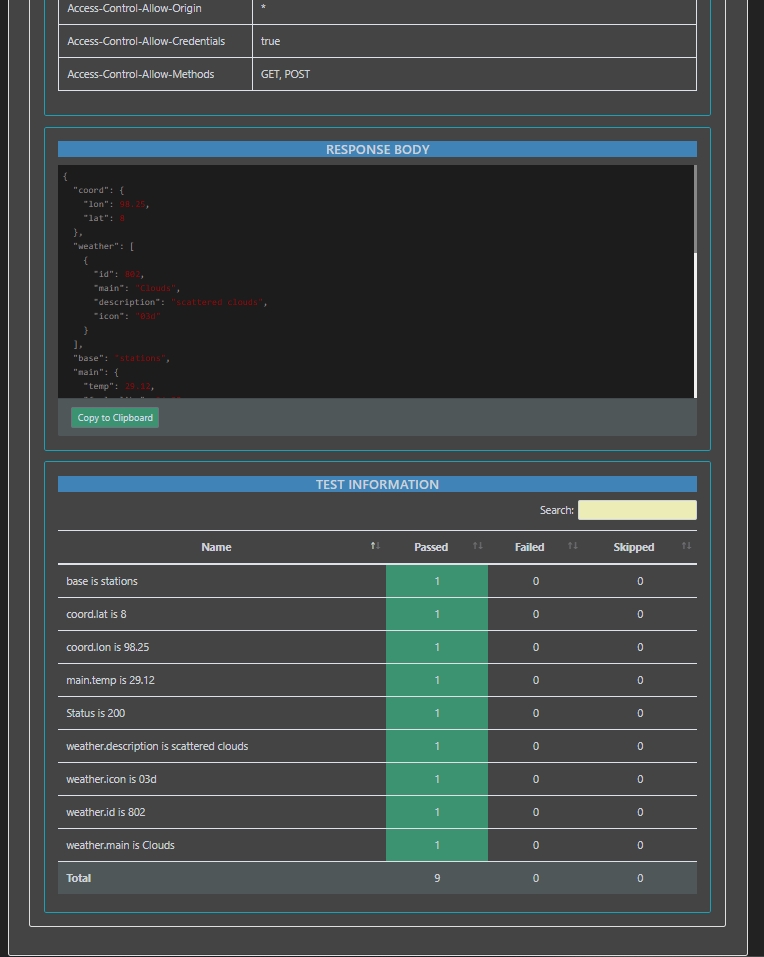This screenshot has height=957, width=764.
Task: Click passed cell for 'Status is 200'
Action: coord(437,713)
